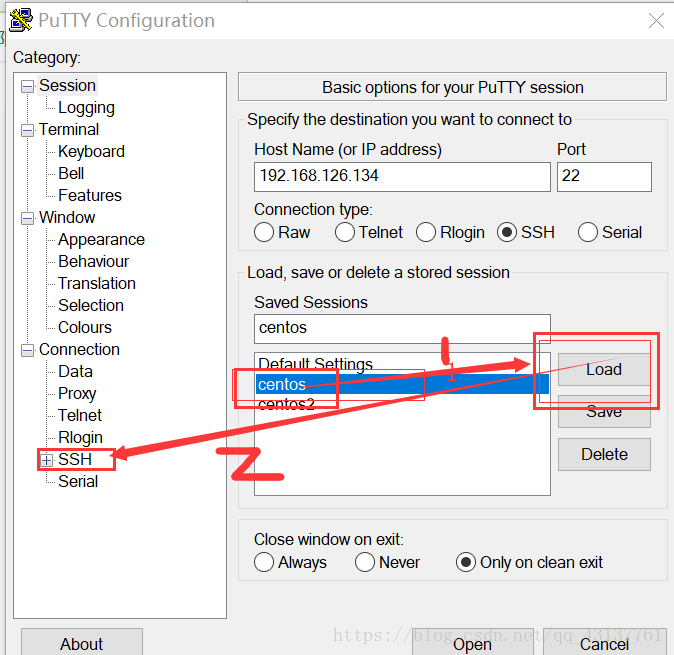Image resolution: width=674 pixels, height=655 pixels.
Task: Open the Connection category
Action: pos(79,349)
